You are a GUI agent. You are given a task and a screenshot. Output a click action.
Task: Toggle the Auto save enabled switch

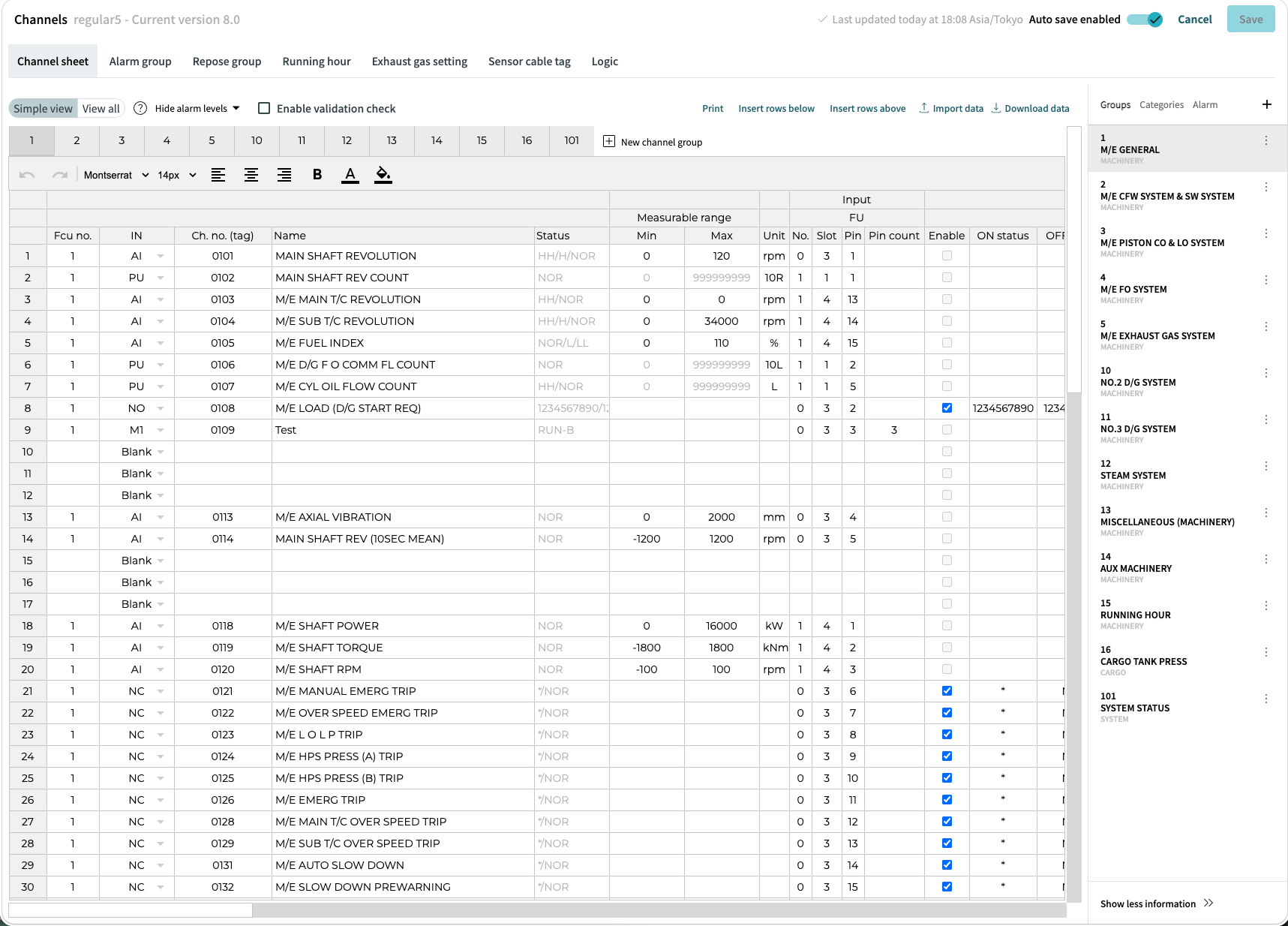pyautogui.click(x=1145, y=20)
